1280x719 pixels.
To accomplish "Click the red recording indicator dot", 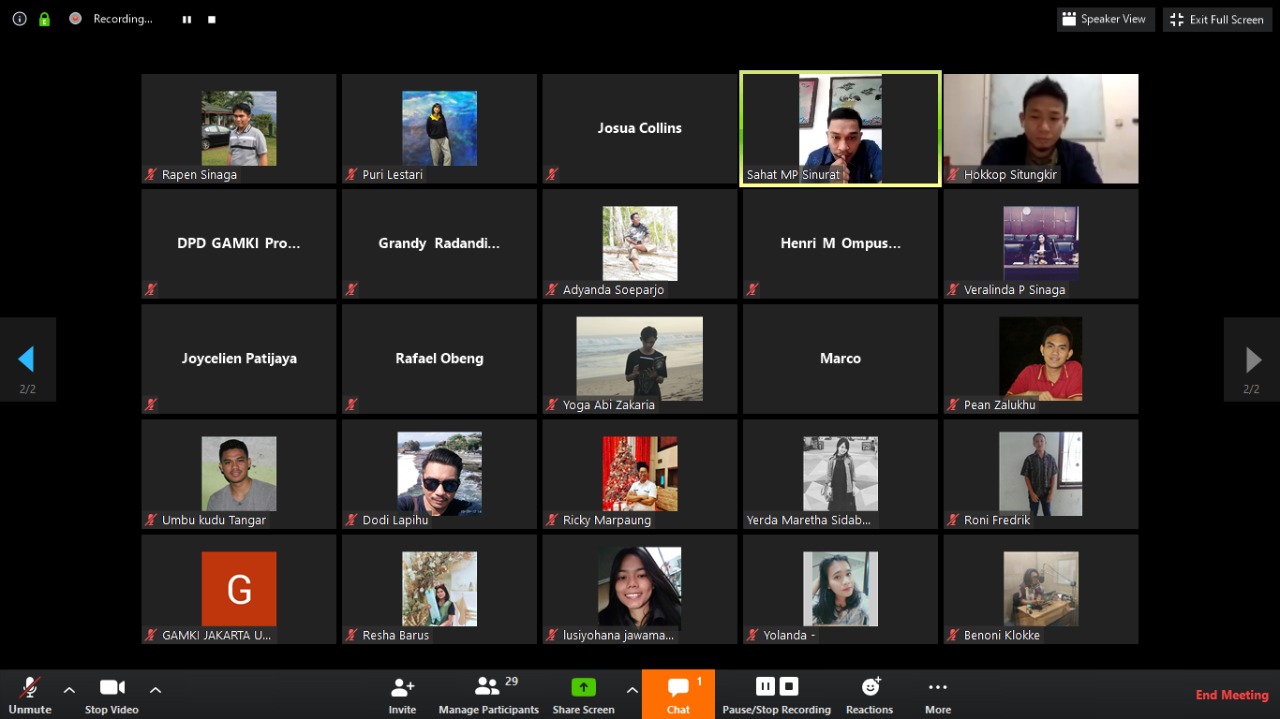I will tap(75, 19).
